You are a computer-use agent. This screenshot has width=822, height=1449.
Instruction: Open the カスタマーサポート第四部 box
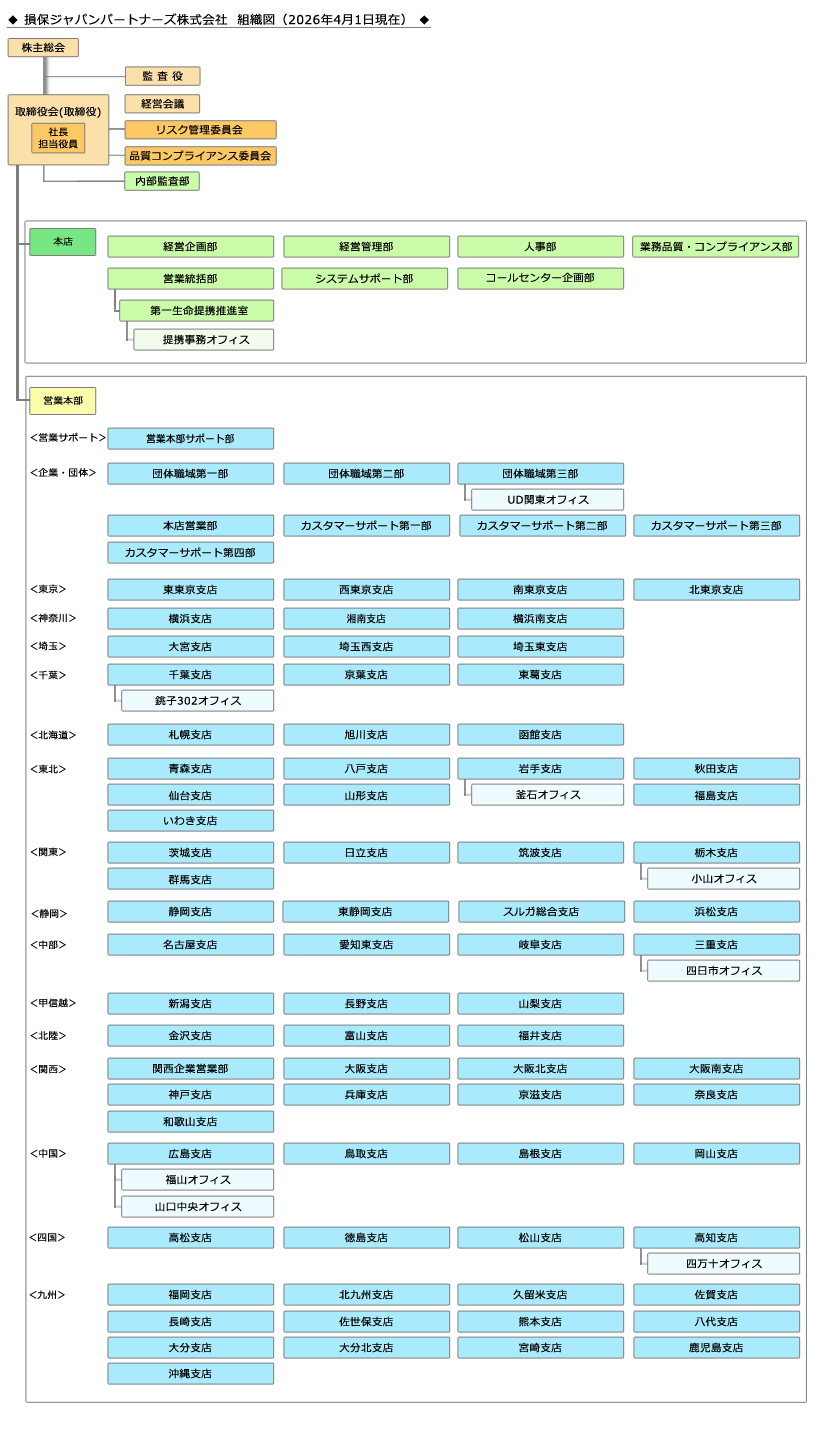(190, 552)
